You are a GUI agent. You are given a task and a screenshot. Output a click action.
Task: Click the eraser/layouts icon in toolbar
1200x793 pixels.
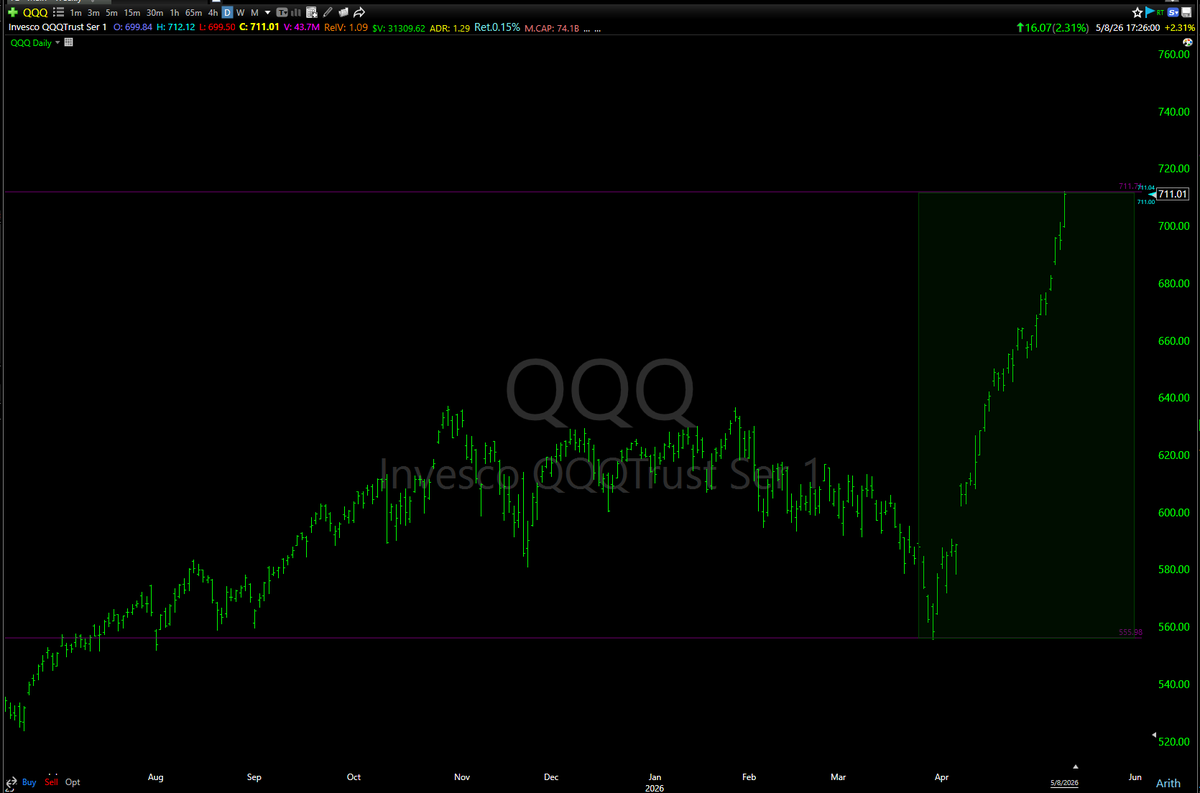pyautogui.click(x=343, y=13)
